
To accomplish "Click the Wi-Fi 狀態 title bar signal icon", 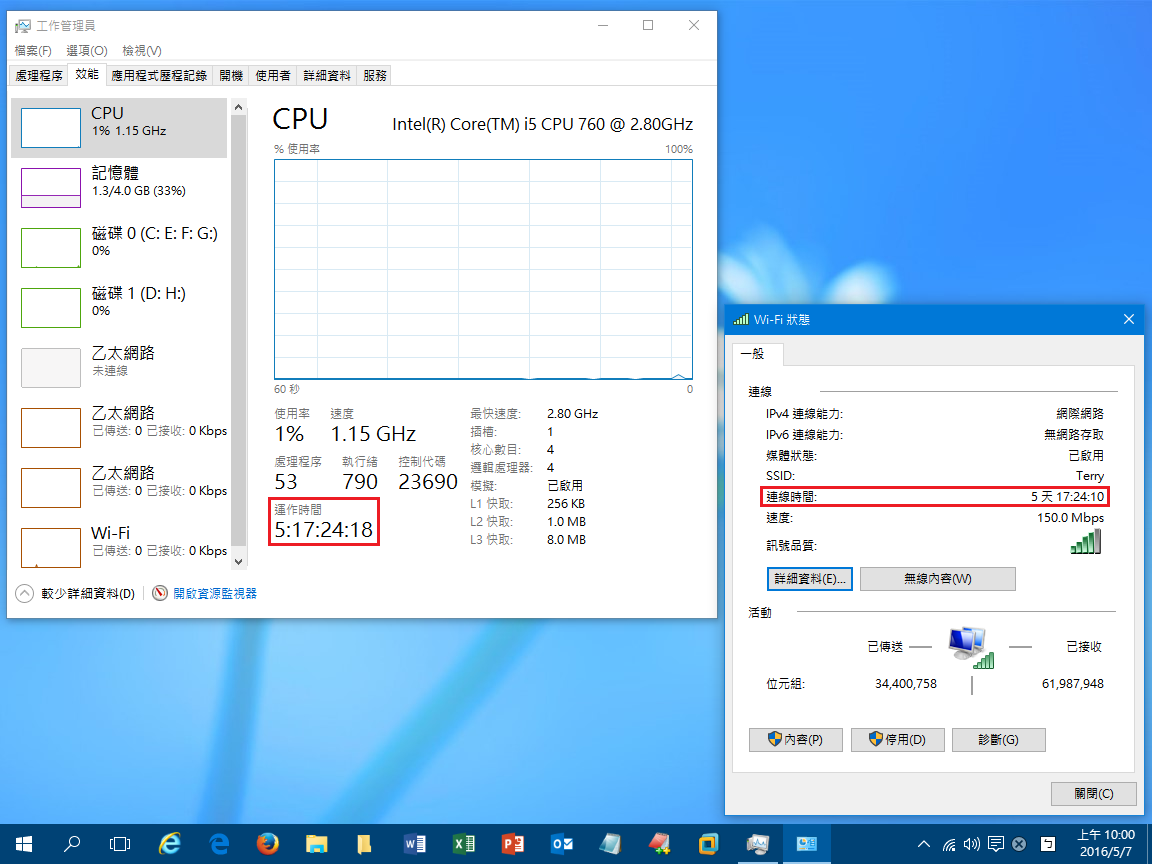I will pyautogui.click(x=741, y=320).
